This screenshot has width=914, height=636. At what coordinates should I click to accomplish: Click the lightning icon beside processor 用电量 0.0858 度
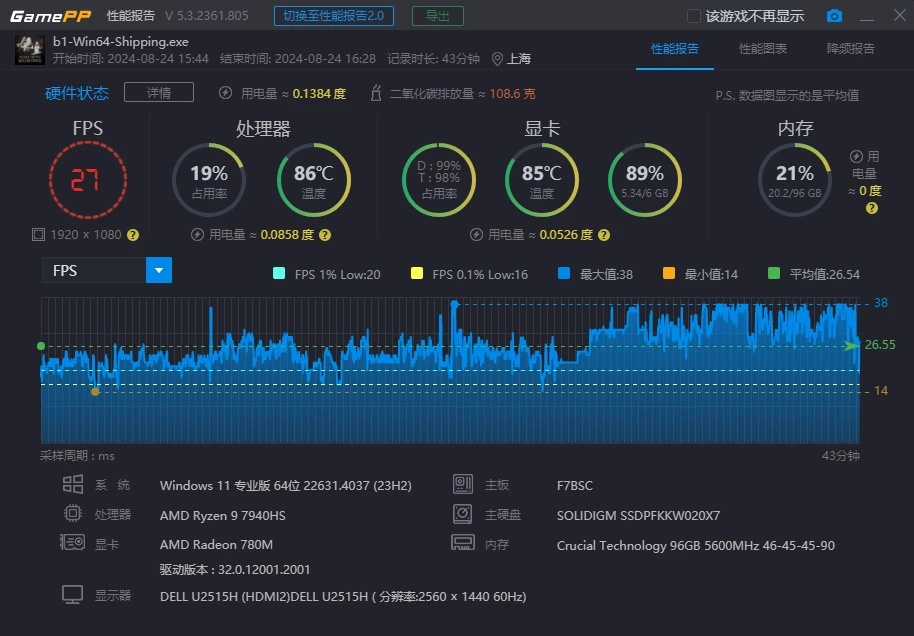tap(197, 234)
